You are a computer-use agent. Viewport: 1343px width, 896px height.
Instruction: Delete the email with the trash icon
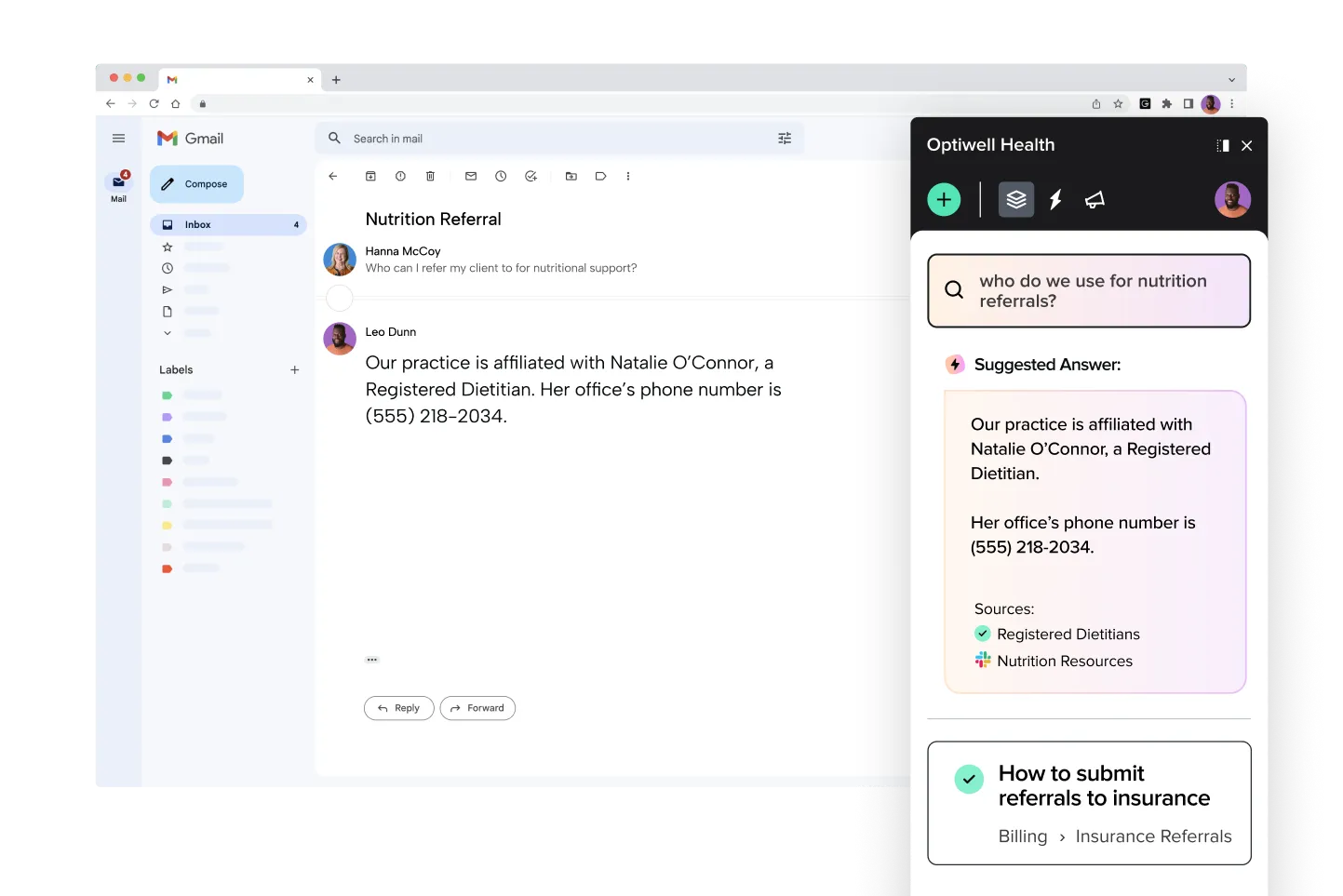pyautogui.click(x=430, y=176)
